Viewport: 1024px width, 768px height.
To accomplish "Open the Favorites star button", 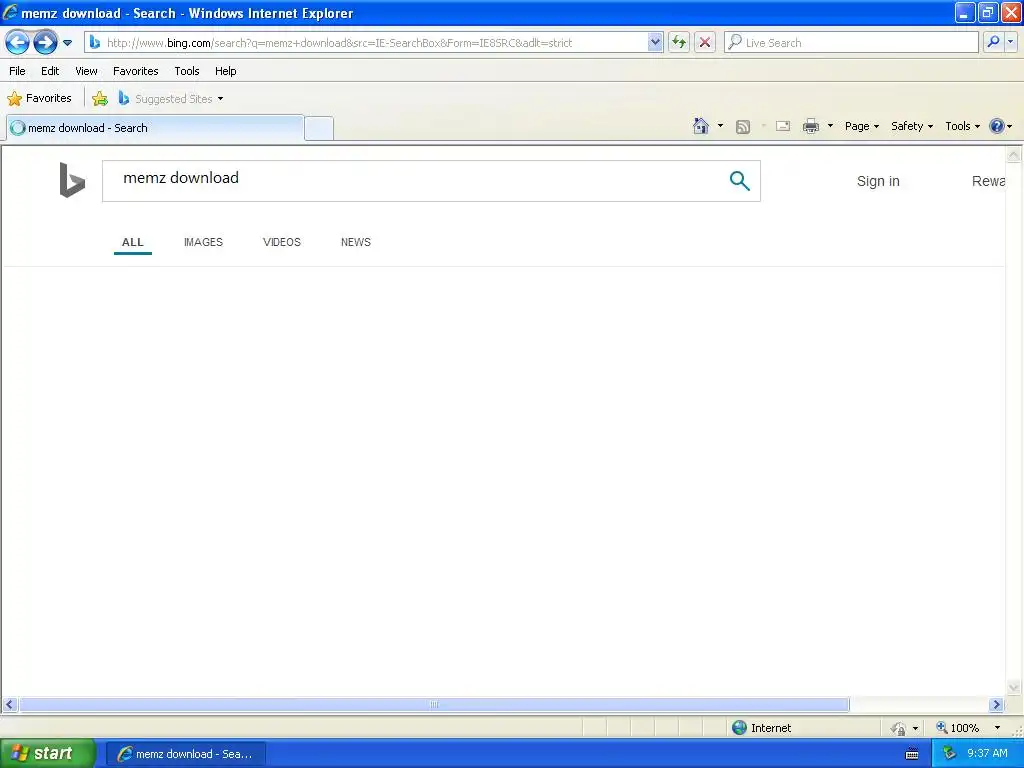I will tap(39, 99).
